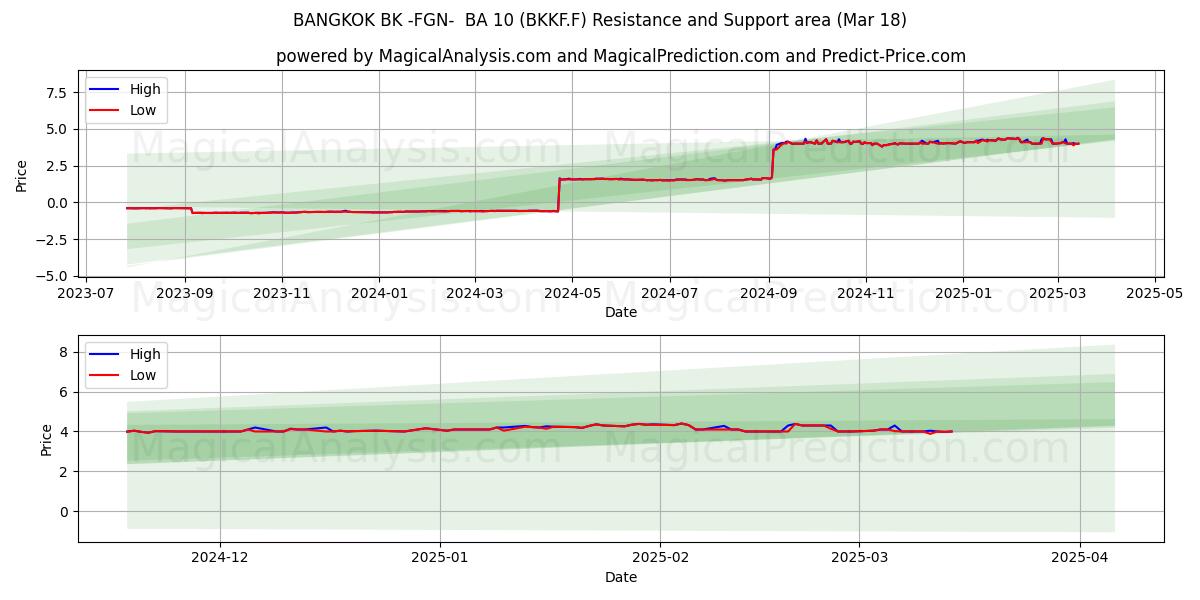This screenshot has width=1200, height=600.
Task: Select the chart title 'BANGKOK BK -FGN- BA 10 (BKKF.F) Resistance and Support area (Mar 18)'
Action: pos(600,20)
